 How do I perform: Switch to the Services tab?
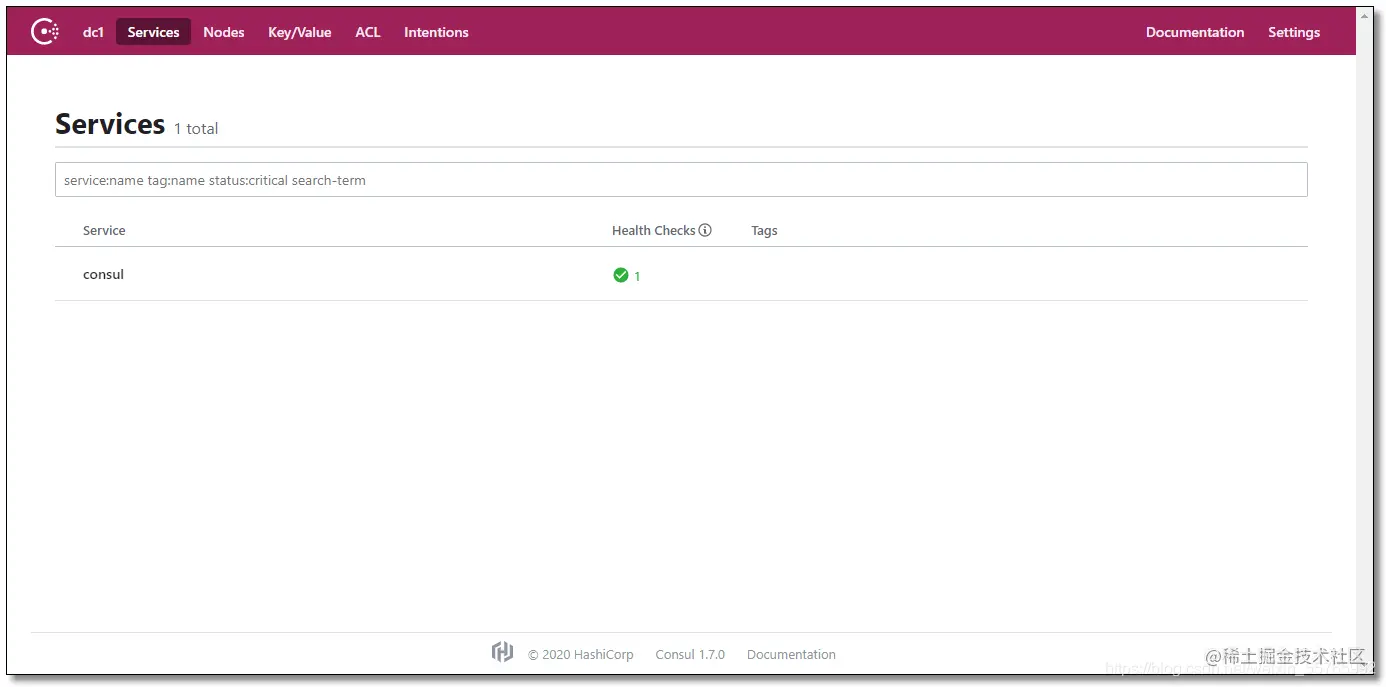153,32
